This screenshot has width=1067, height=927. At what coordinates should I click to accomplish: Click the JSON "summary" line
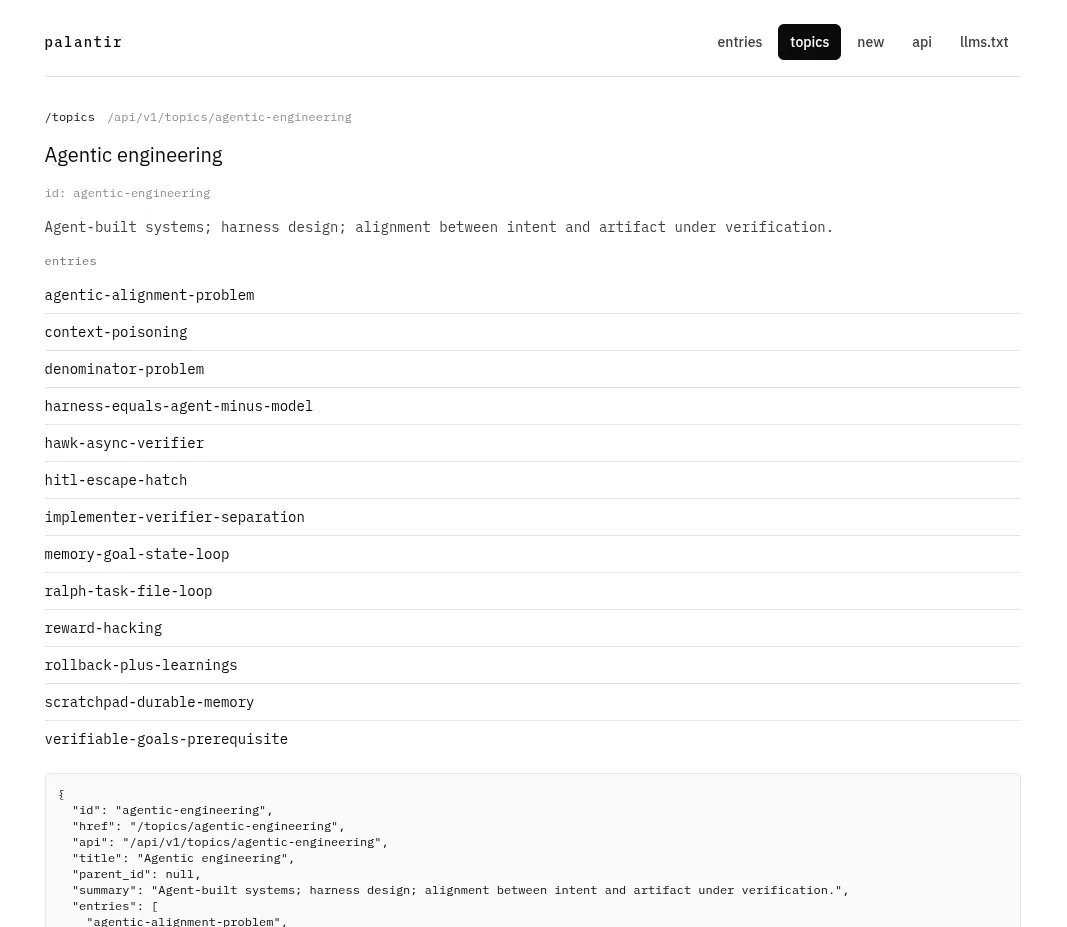tap(461, 890)
